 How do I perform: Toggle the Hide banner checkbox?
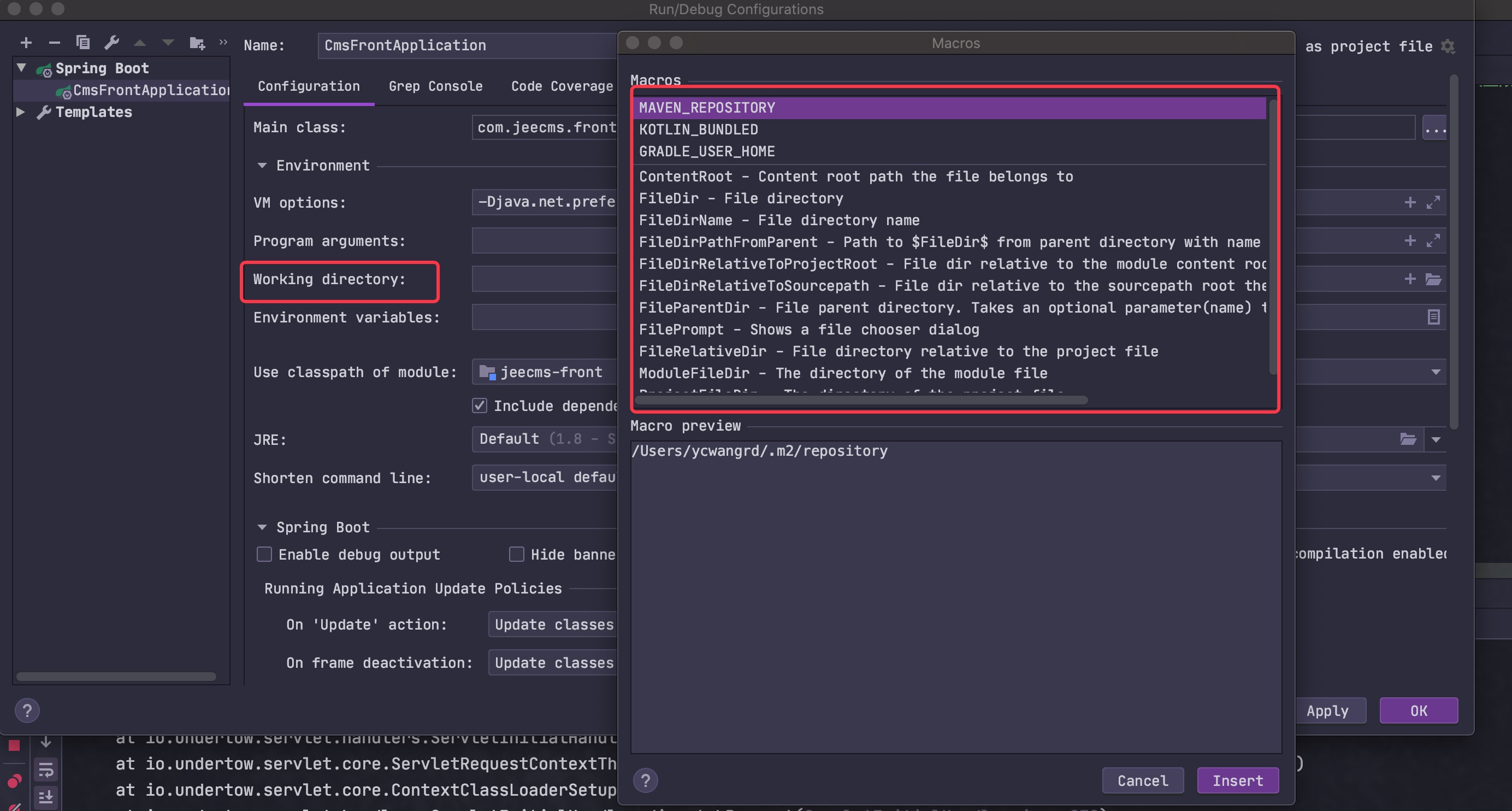tap(517, 554)
